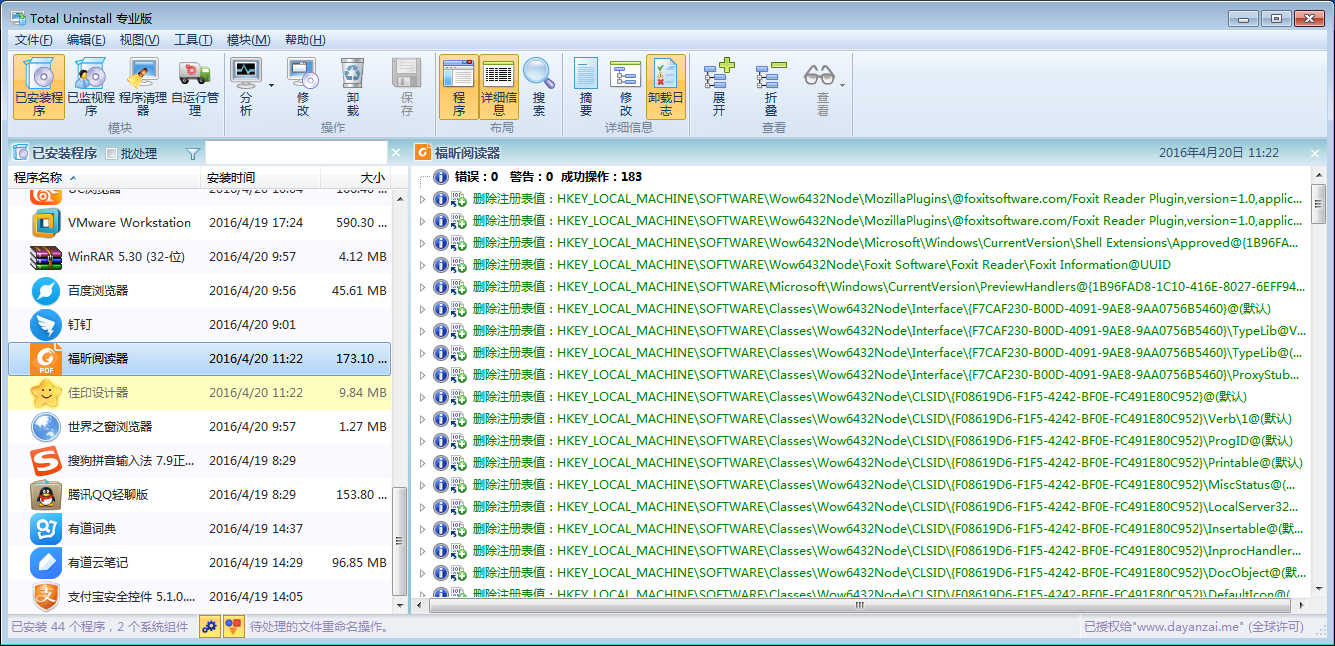
Task: Toggle the 详细信息 layout button
Action: tap(498, 86)
